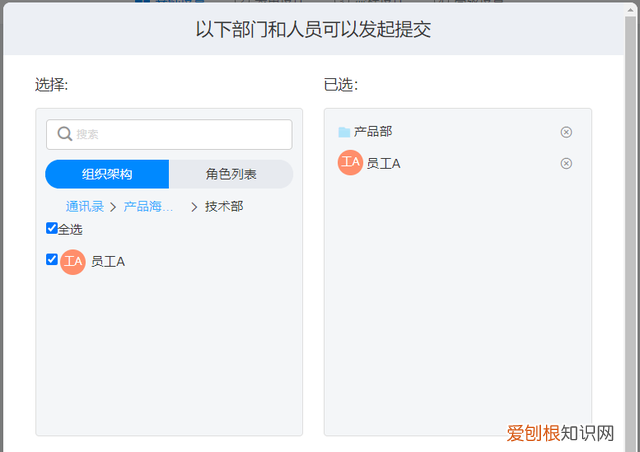The image size is (640, 452).
Task: Remove 员工A from selected list
Action: click(x=566, y=163)
